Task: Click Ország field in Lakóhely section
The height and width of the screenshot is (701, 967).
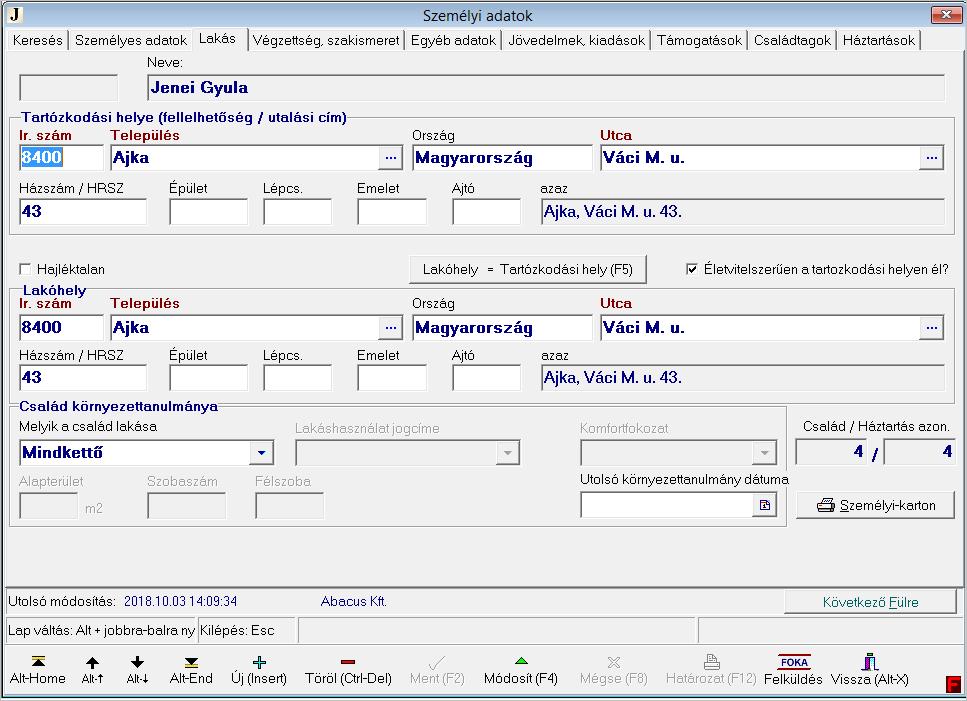Action: 502,327
